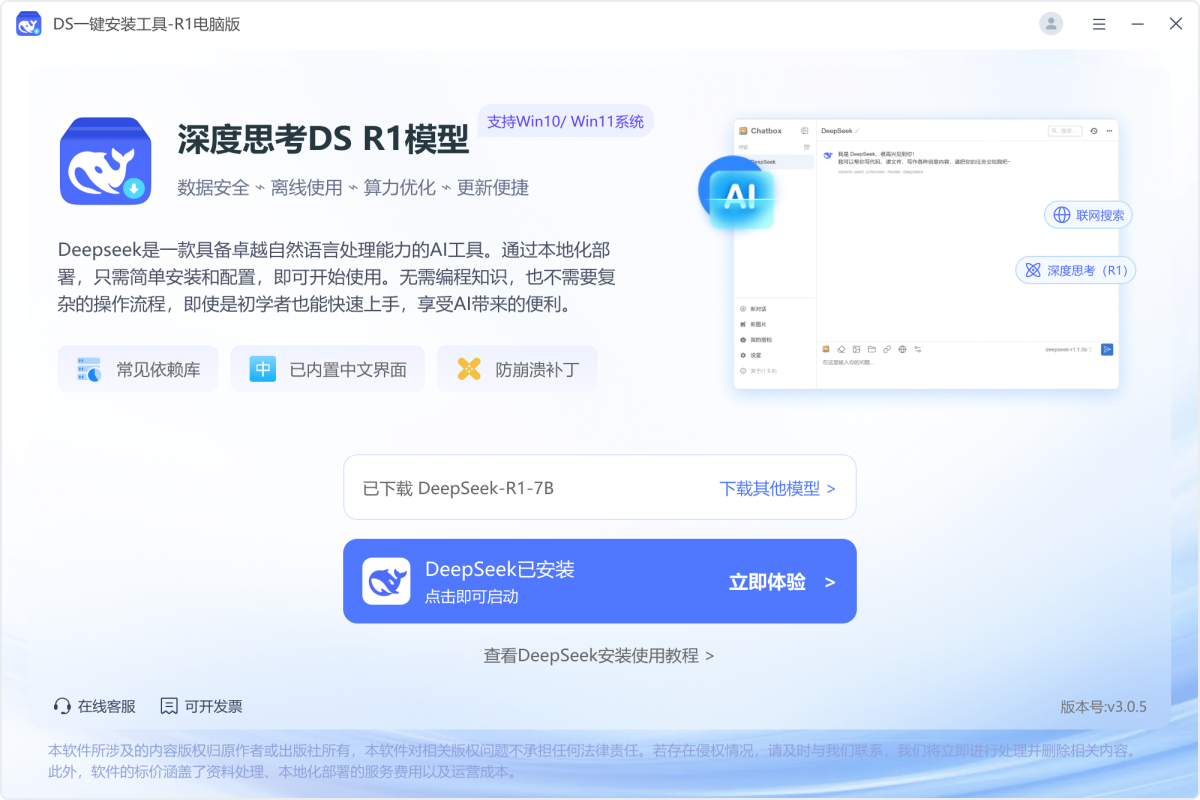Image resolution: width=1200 pixels, height=800 pixels.
Task: Click the 支持Win10/ Win11系统 badge
Action: point(566,121)
